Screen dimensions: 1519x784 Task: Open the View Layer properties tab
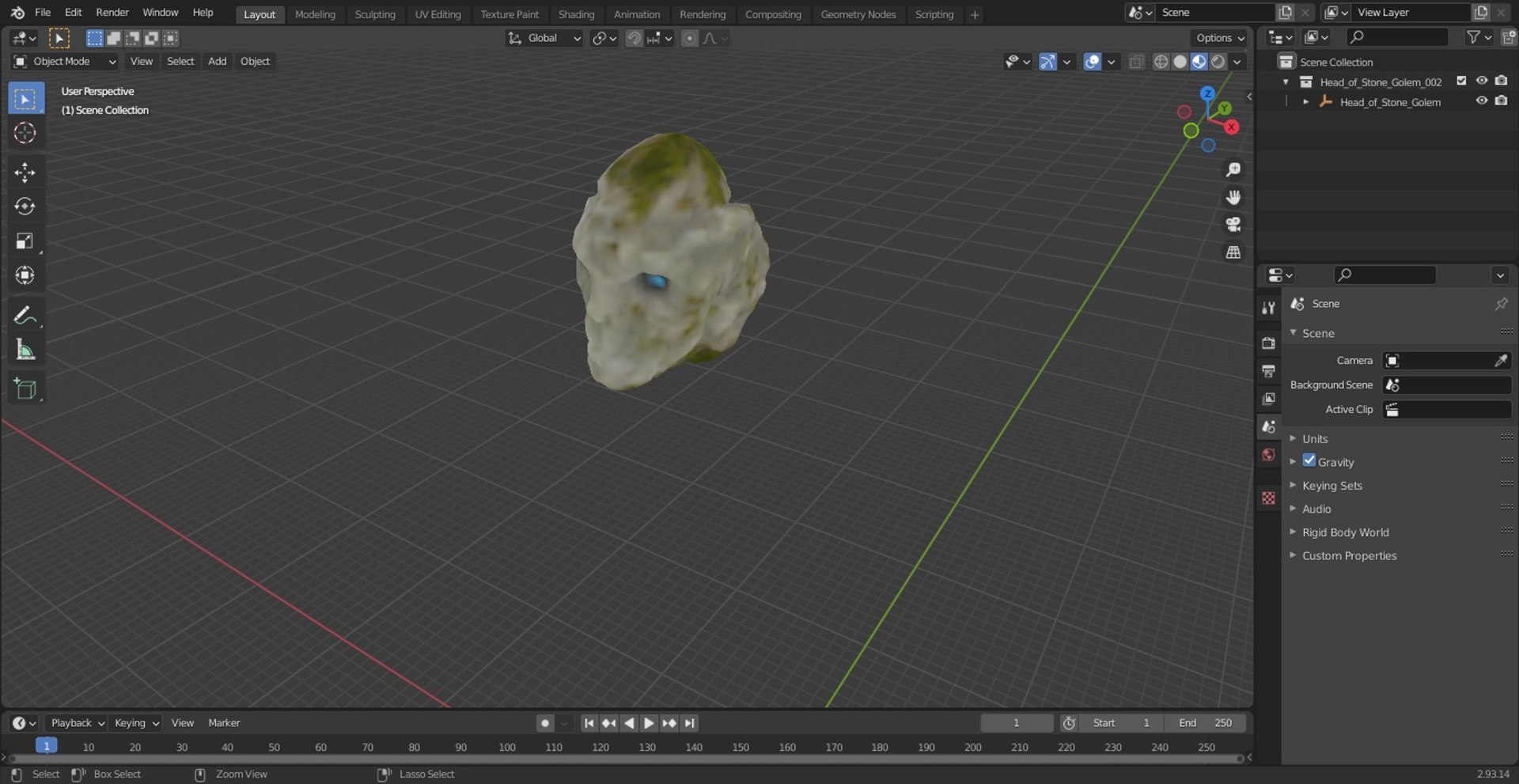1268,399
